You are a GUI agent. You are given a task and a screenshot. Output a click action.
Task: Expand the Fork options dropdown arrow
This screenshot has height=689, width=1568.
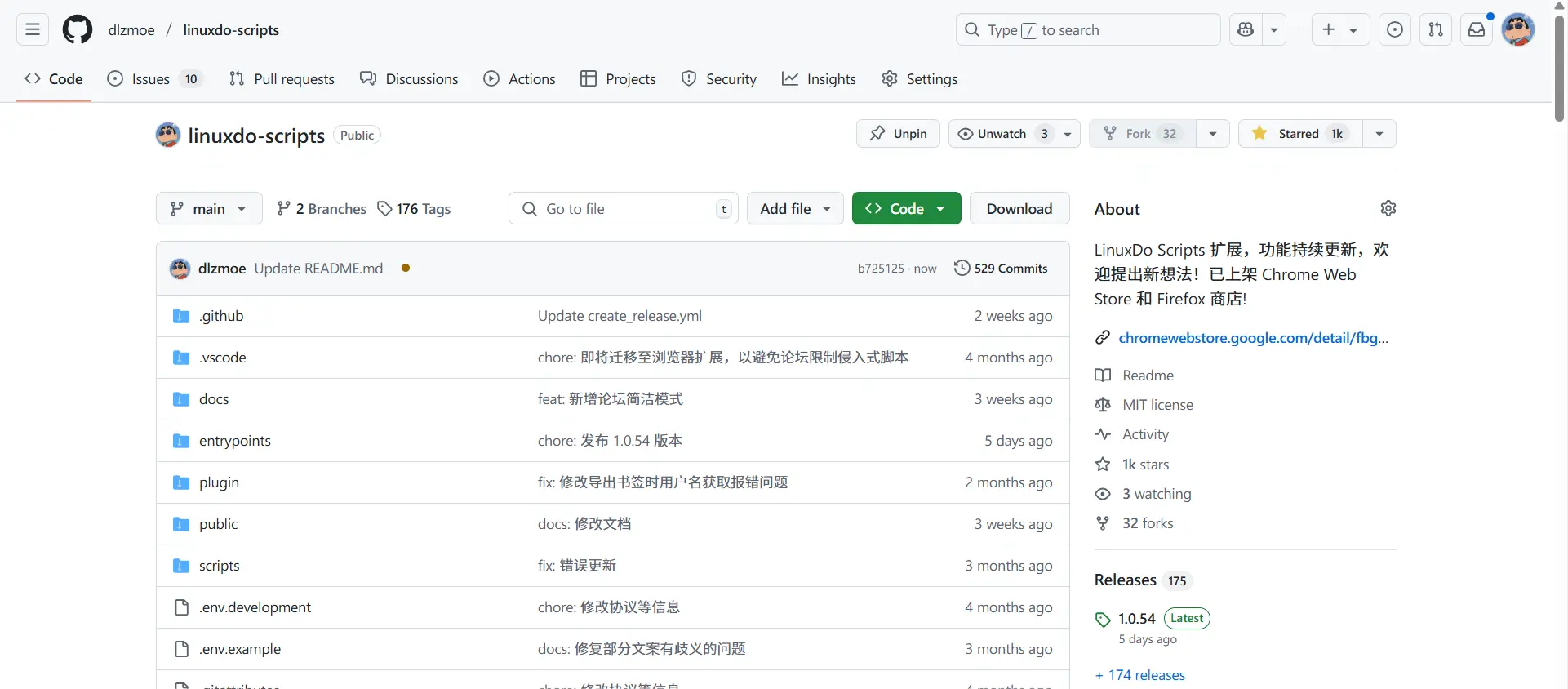(x=1213, y=134)
